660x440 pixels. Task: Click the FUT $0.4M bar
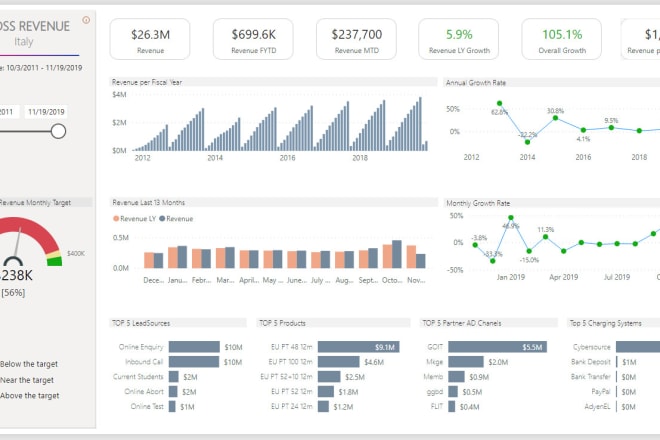[452, 406]
